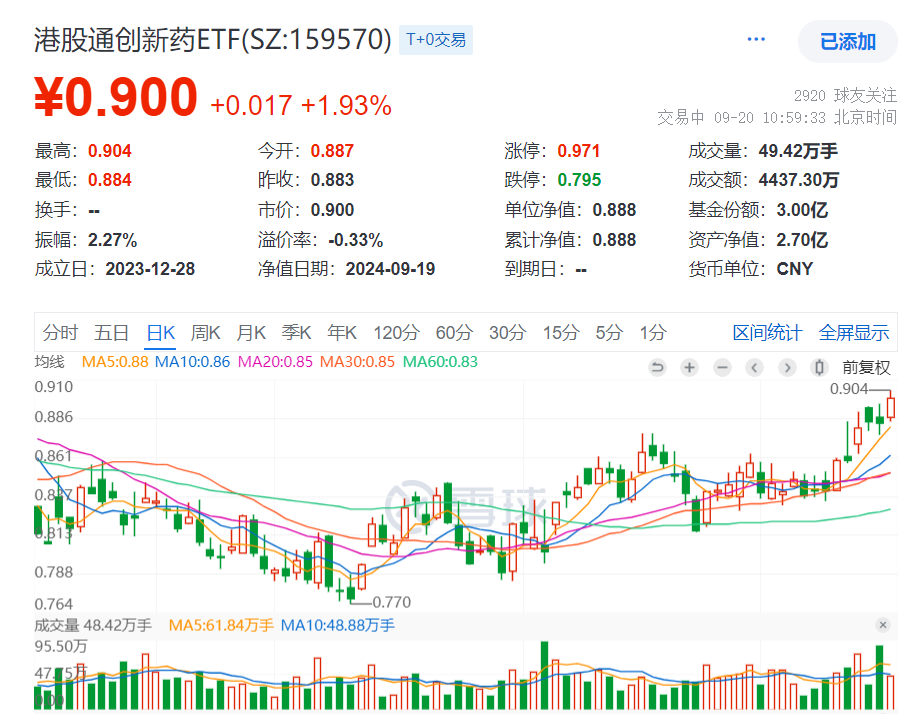Click the 最高 0.904 value

coord(109,151)
